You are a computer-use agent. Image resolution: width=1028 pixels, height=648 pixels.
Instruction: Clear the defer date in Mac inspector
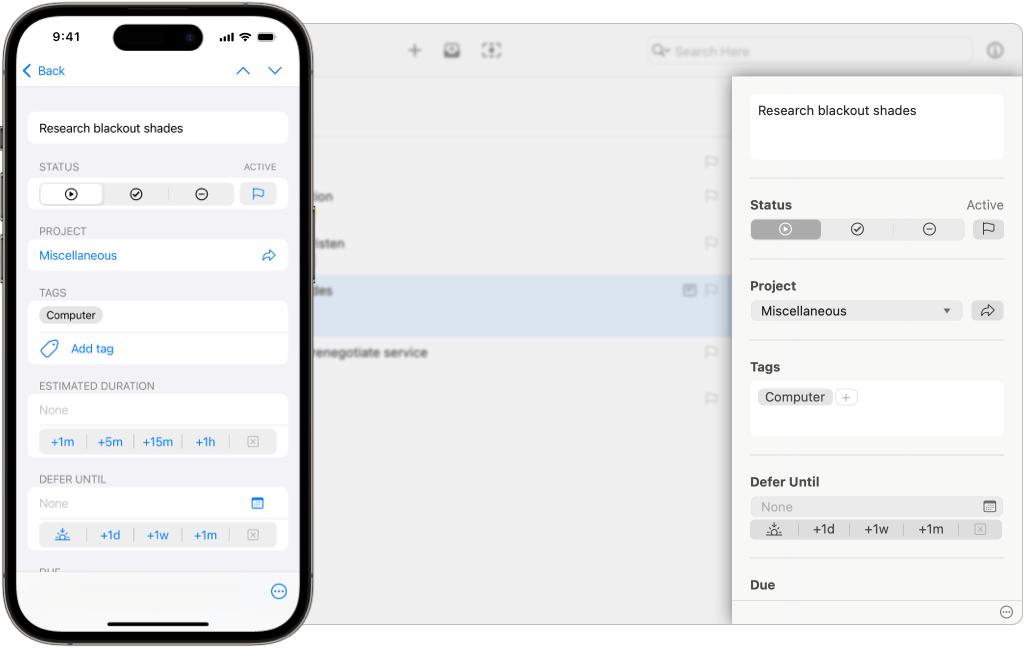[980, 529]
